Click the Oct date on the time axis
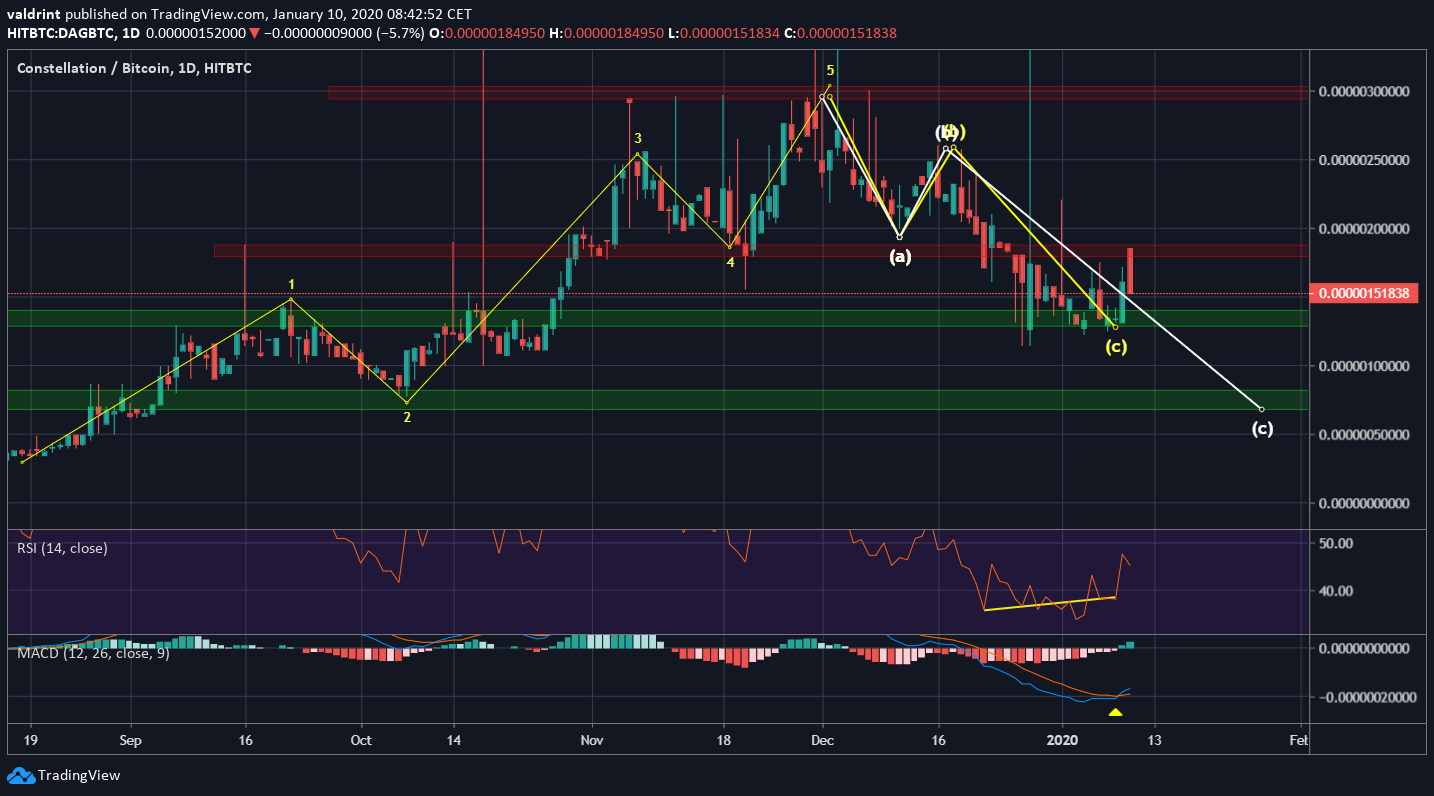This screenshot has height=796, width=1434. [361, 741]
